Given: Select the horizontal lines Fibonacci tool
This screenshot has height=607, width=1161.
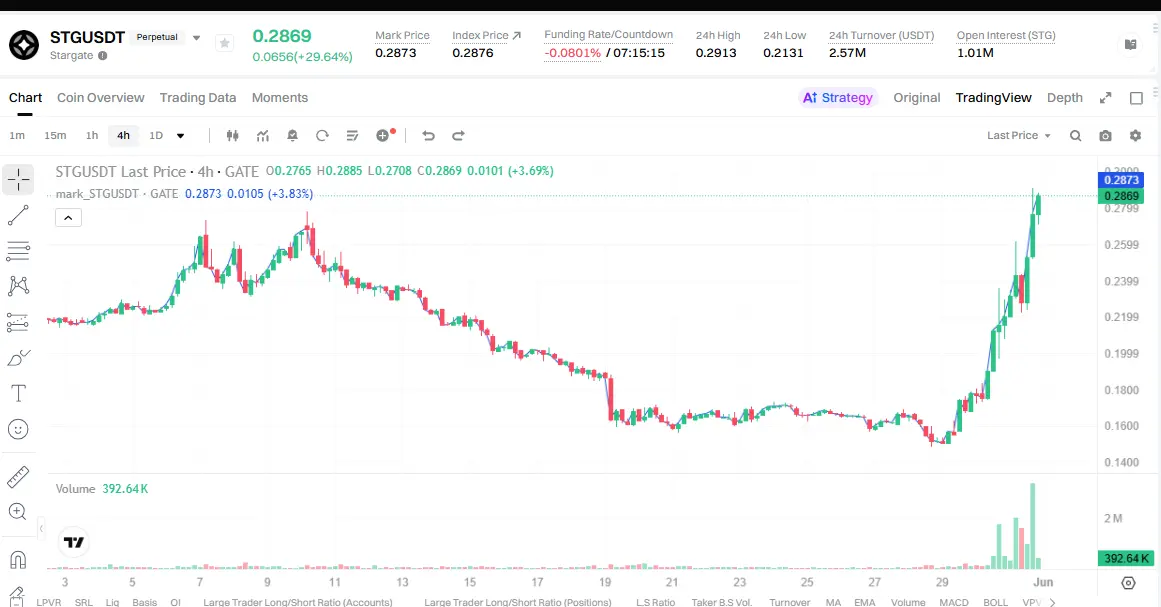Looking at the screenshot, I should pos(18,251).
